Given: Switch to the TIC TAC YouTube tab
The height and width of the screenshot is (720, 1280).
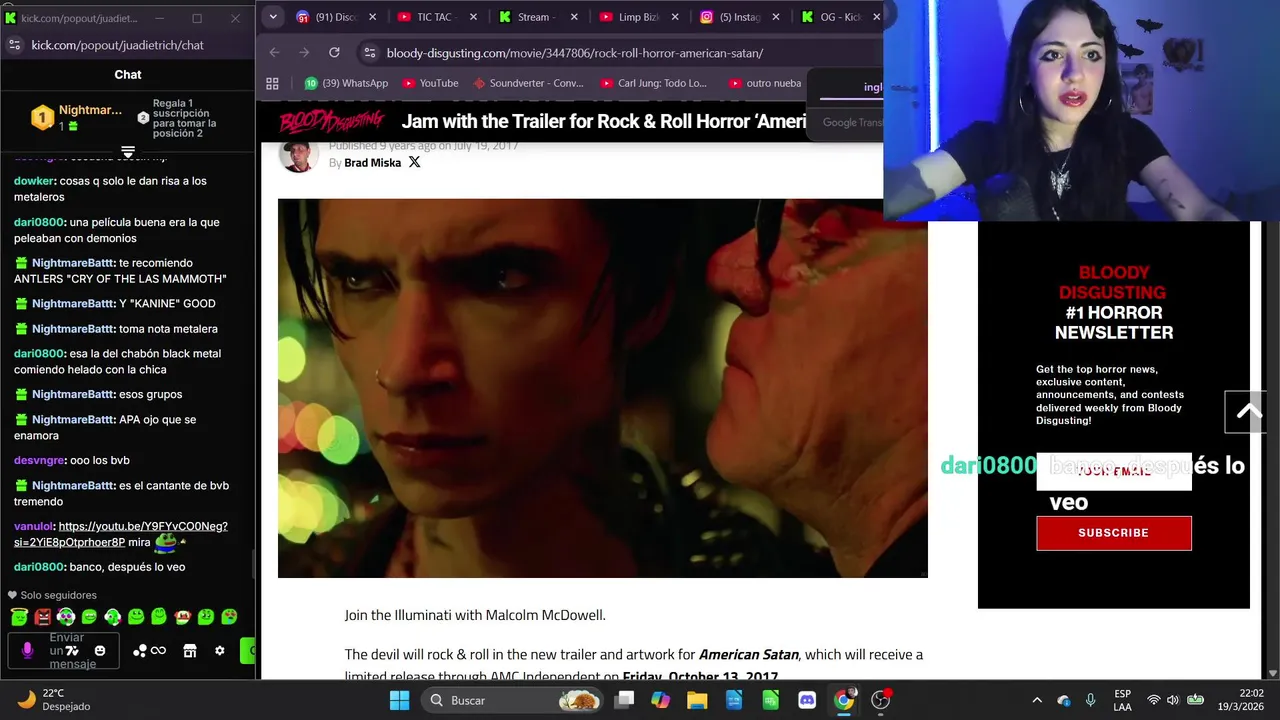Looking at the screenshot, I should click(x=437, y=17).
